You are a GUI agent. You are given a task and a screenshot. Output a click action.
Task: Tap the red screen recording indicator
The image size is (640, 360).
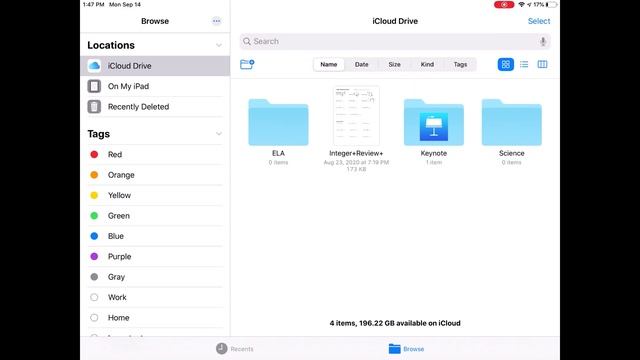(504, 4)
